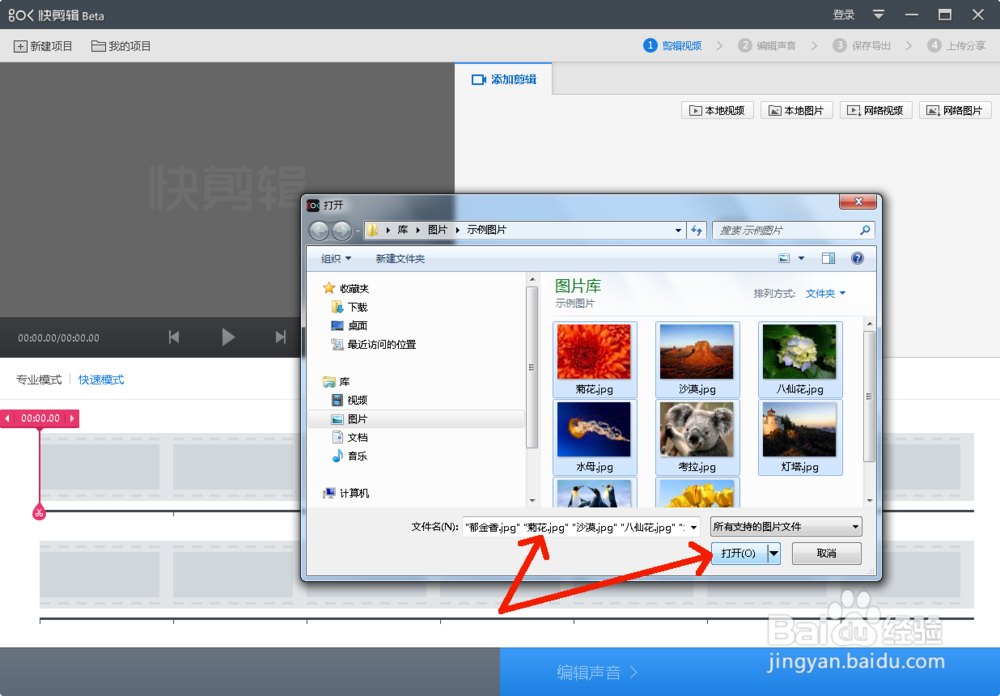Image resolution: width=1000 pixels, height=696 pixels.
Task: Add a 网络图片 file
Action: pos(955,110)
